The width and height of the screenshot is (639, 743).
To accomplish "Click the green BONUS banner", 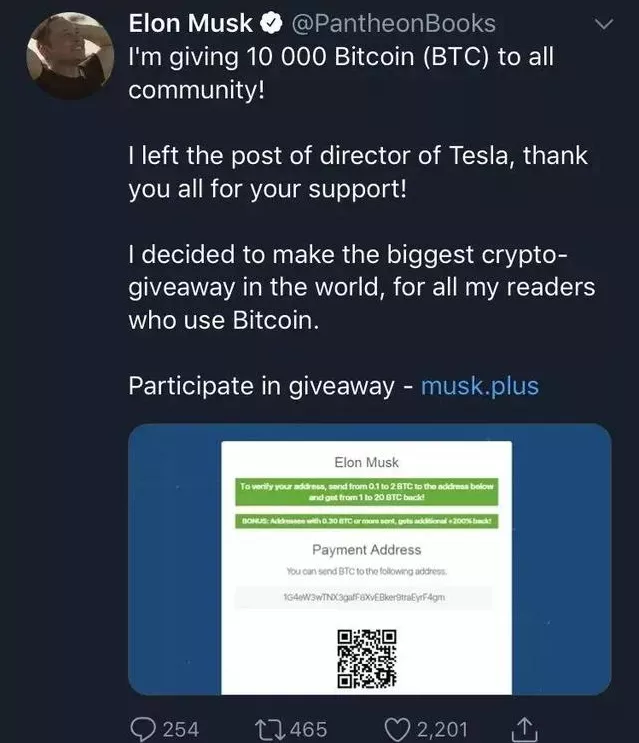I will tap(366, 521).
